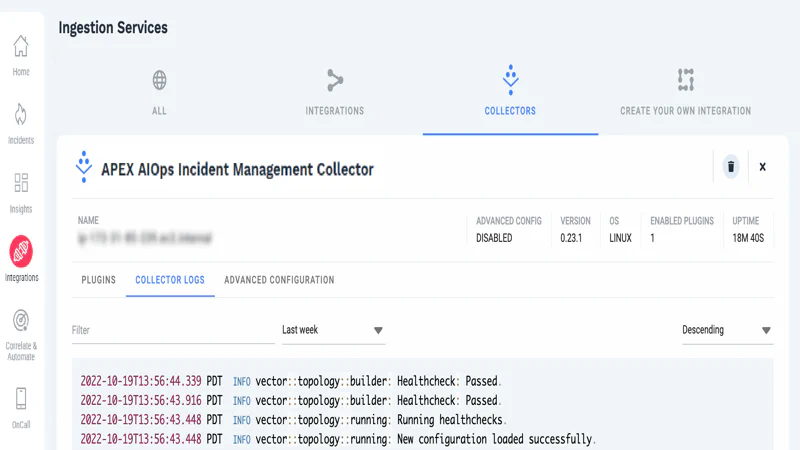Switch to the Integrations services tab
Screen dimensions: 800x450
334,92
